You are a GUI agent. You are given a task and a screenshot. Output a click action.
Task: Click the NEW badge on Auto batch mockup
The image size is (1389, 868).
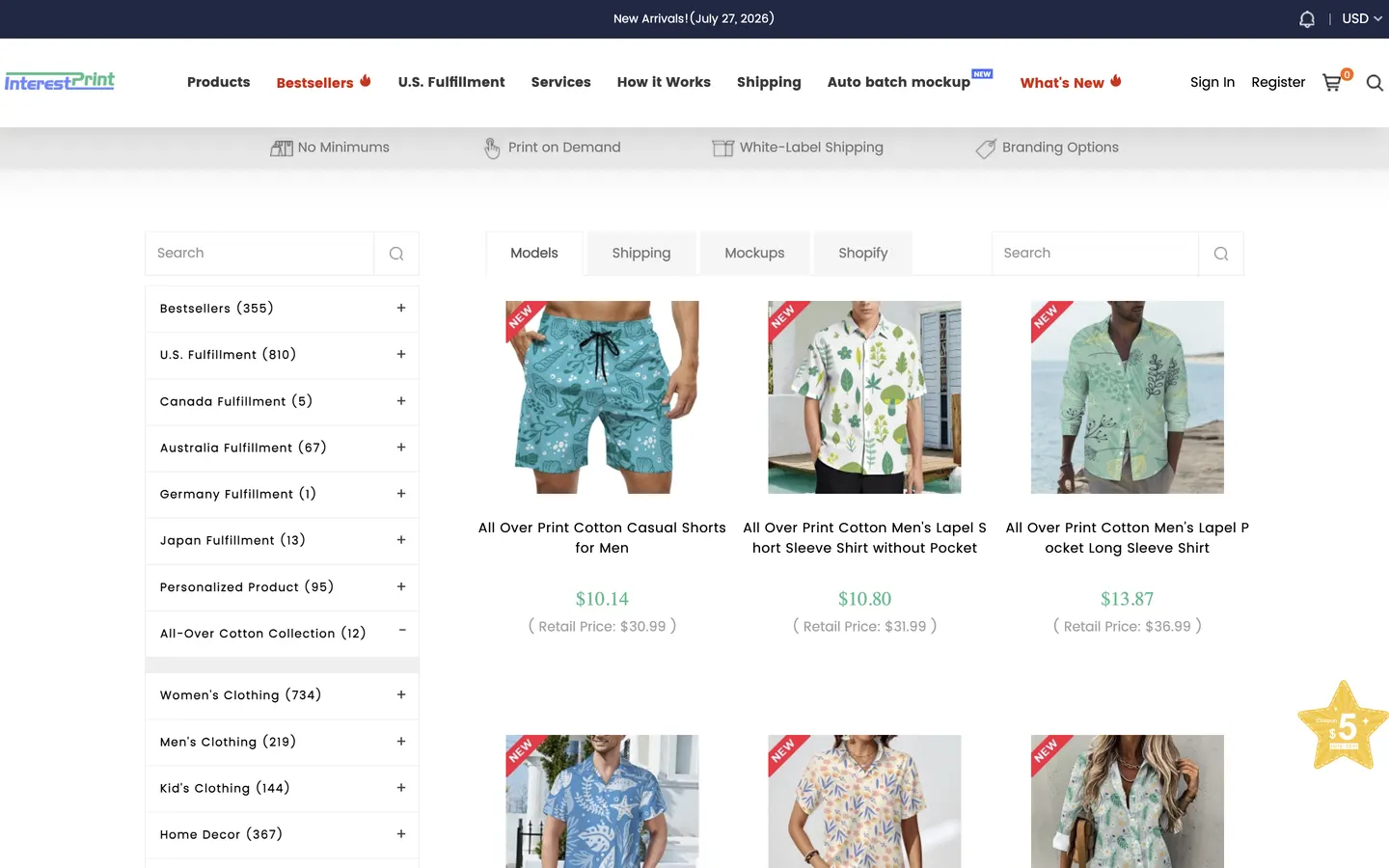point(982,74)
